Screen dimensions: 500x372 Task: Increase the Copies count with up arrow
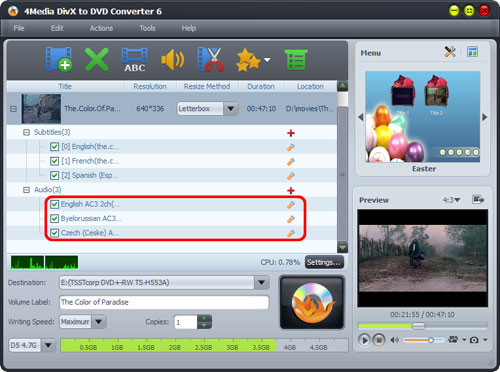click(x=204, y=318)
